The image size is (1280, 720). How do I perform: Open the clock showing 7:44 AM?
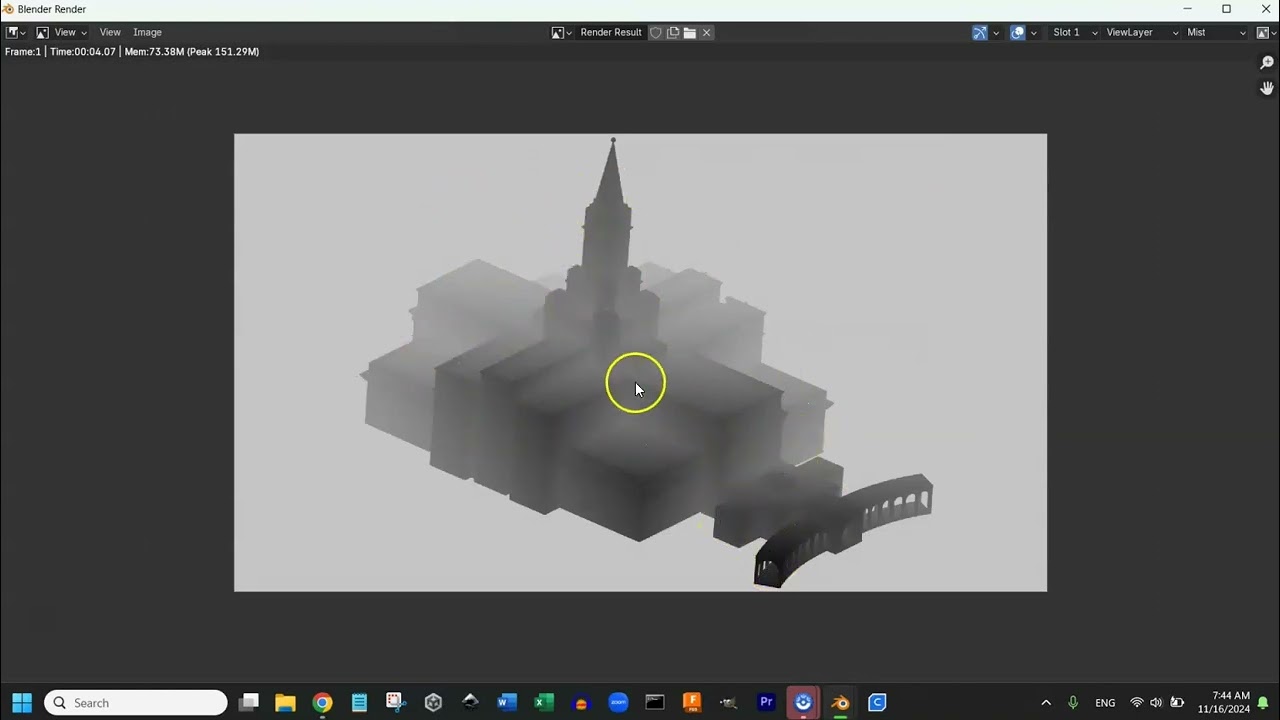[x=1224, y=702]
